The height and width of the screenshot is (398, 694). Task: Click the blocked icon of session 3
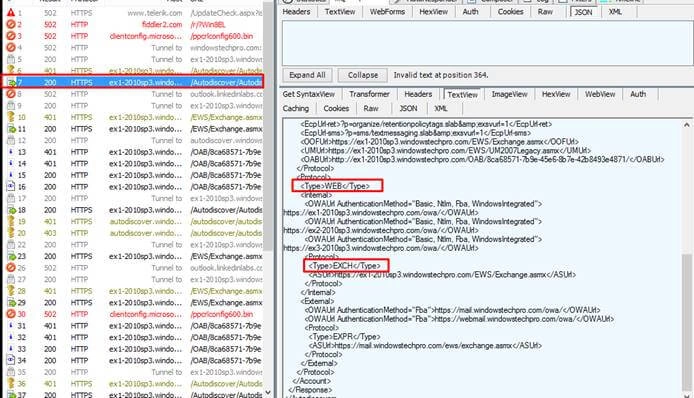[11, 36]
